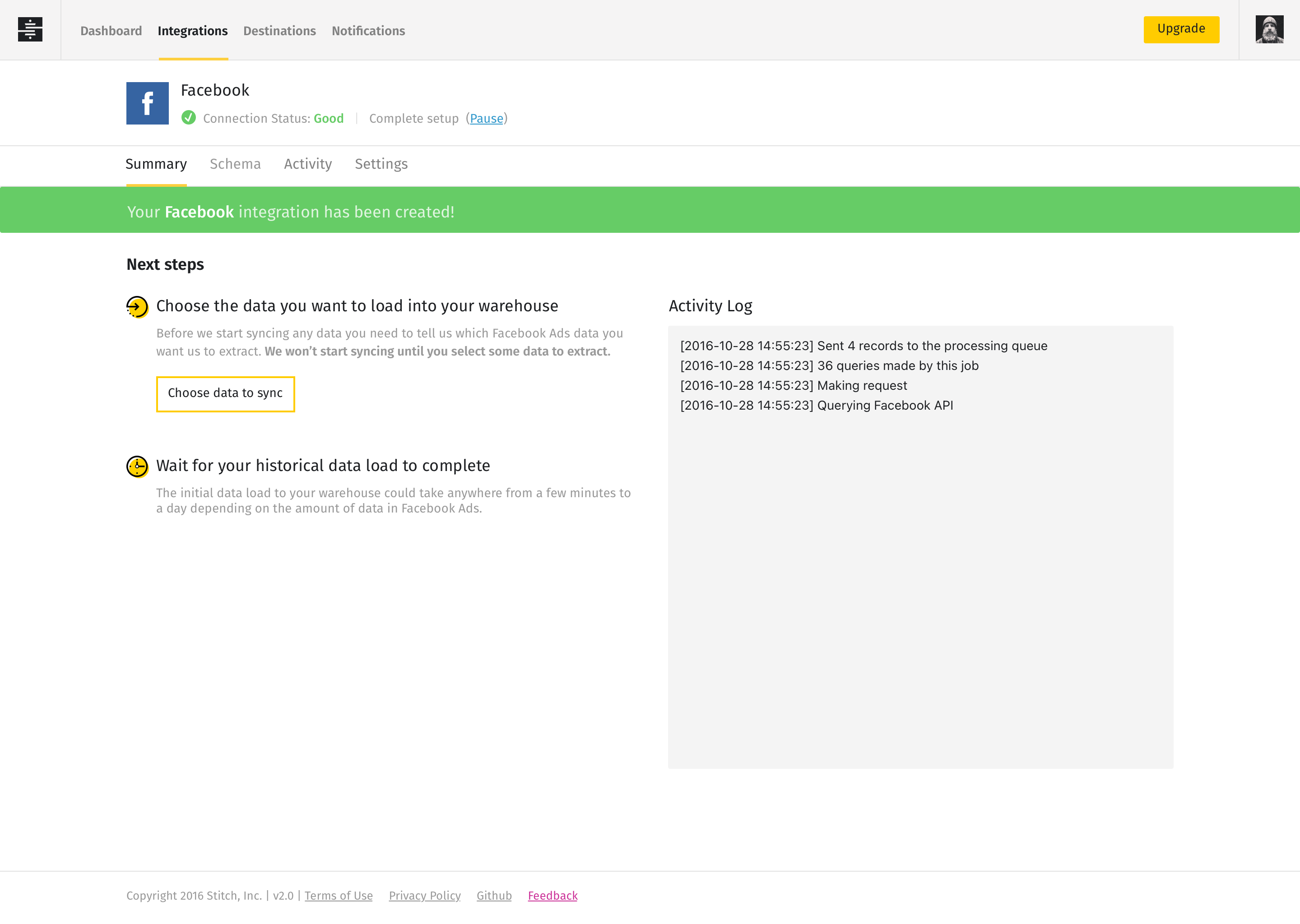
Task: Switch to the Schema tab
Action: coord(235,164)
